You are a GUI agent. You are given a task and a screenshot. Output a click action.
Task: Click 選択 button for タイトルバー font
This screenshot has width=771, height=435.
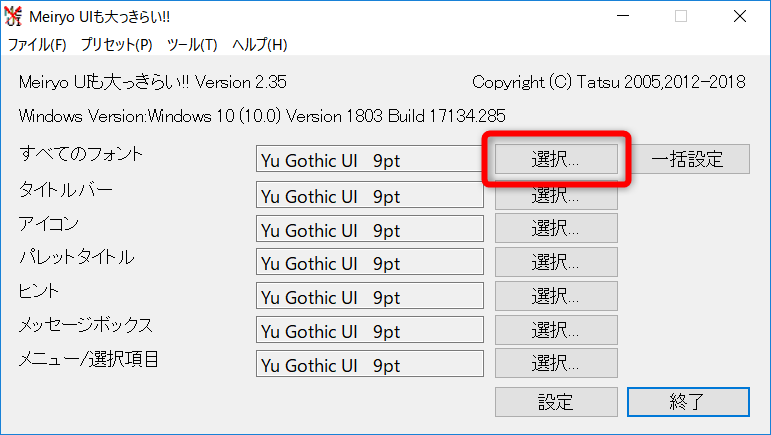(556, 194)
